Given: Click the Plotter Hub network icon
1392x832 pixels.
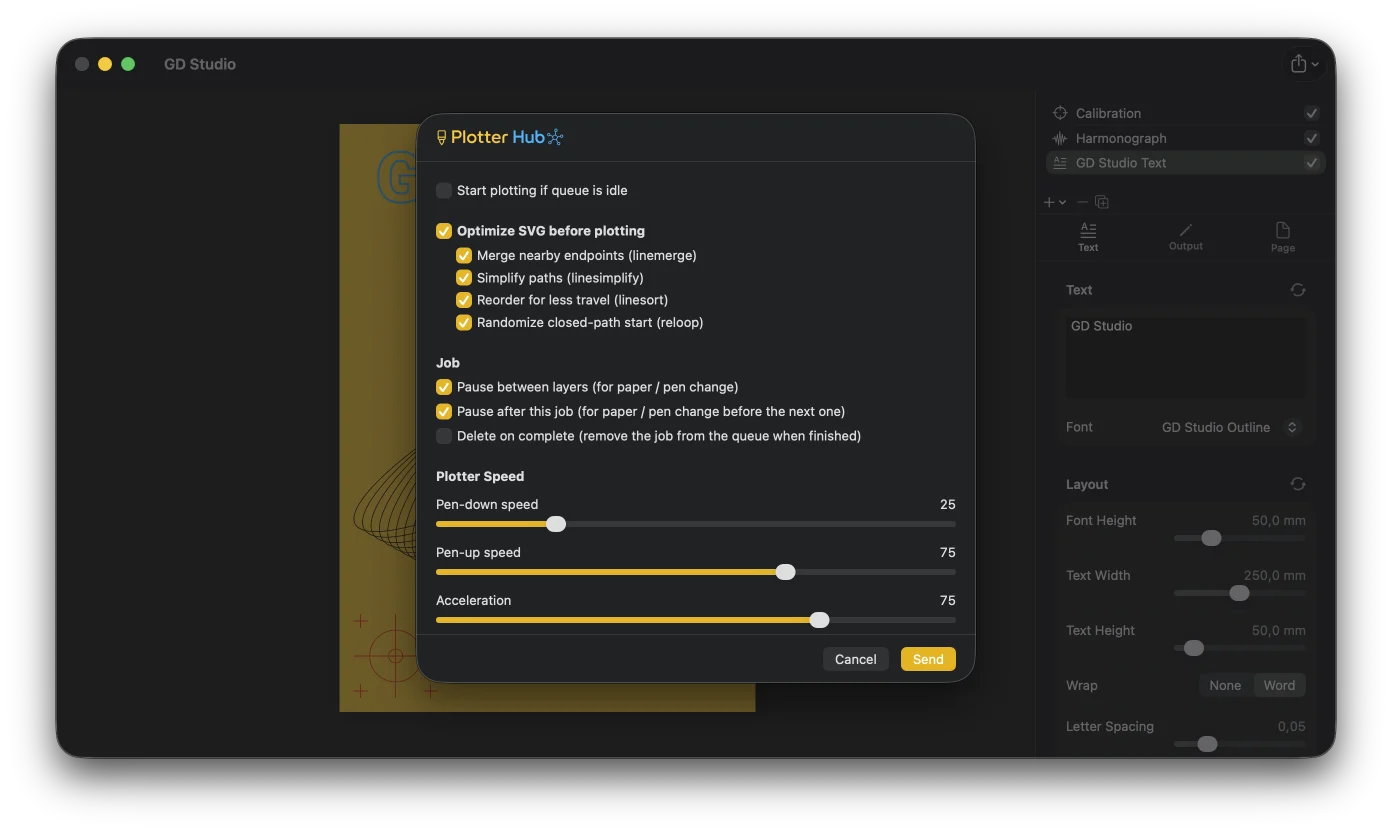Looking at the screenshot, I should pyautogui.click(x=555, y=137).
